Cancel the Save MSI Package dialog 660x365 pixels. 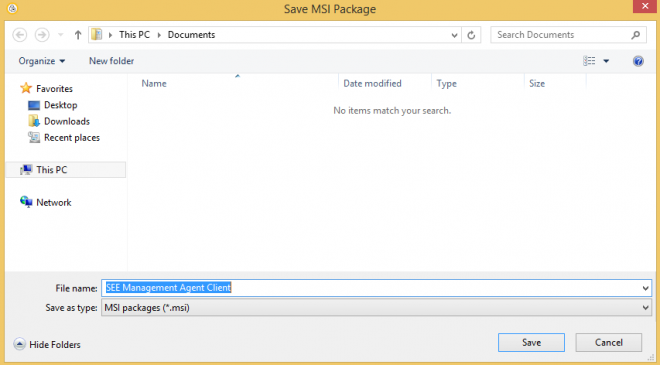click(x=609, y=343)
